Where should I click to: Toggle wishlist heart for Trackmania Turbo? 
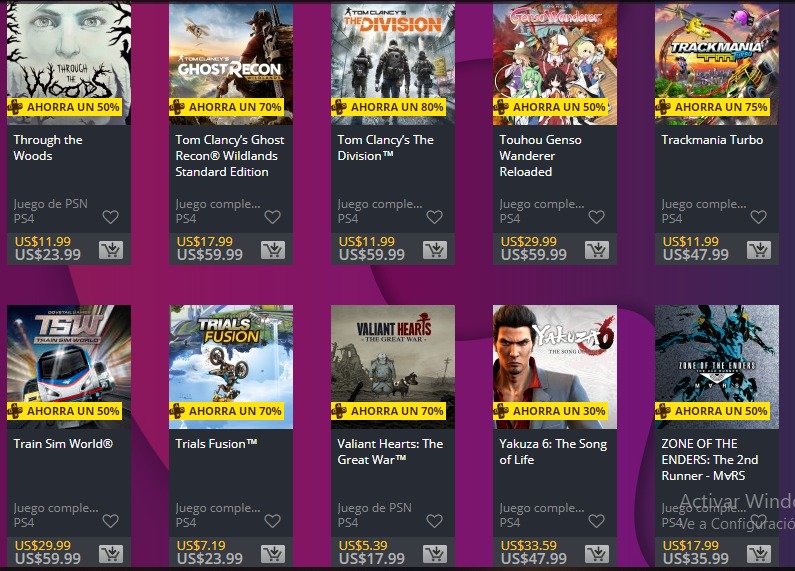(758, 217)
